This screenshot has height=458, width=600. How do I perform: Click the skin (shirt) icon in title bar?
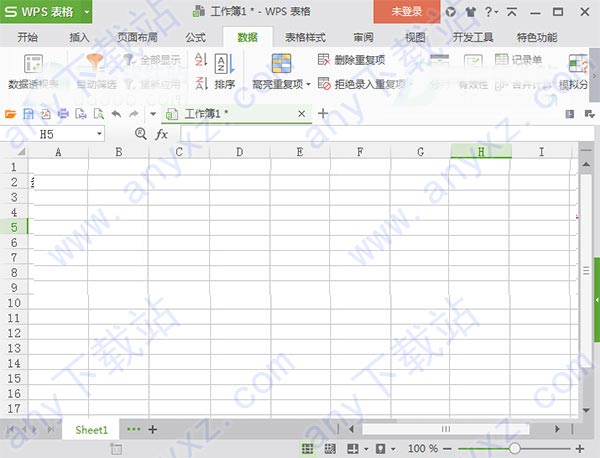click(470, 12)
